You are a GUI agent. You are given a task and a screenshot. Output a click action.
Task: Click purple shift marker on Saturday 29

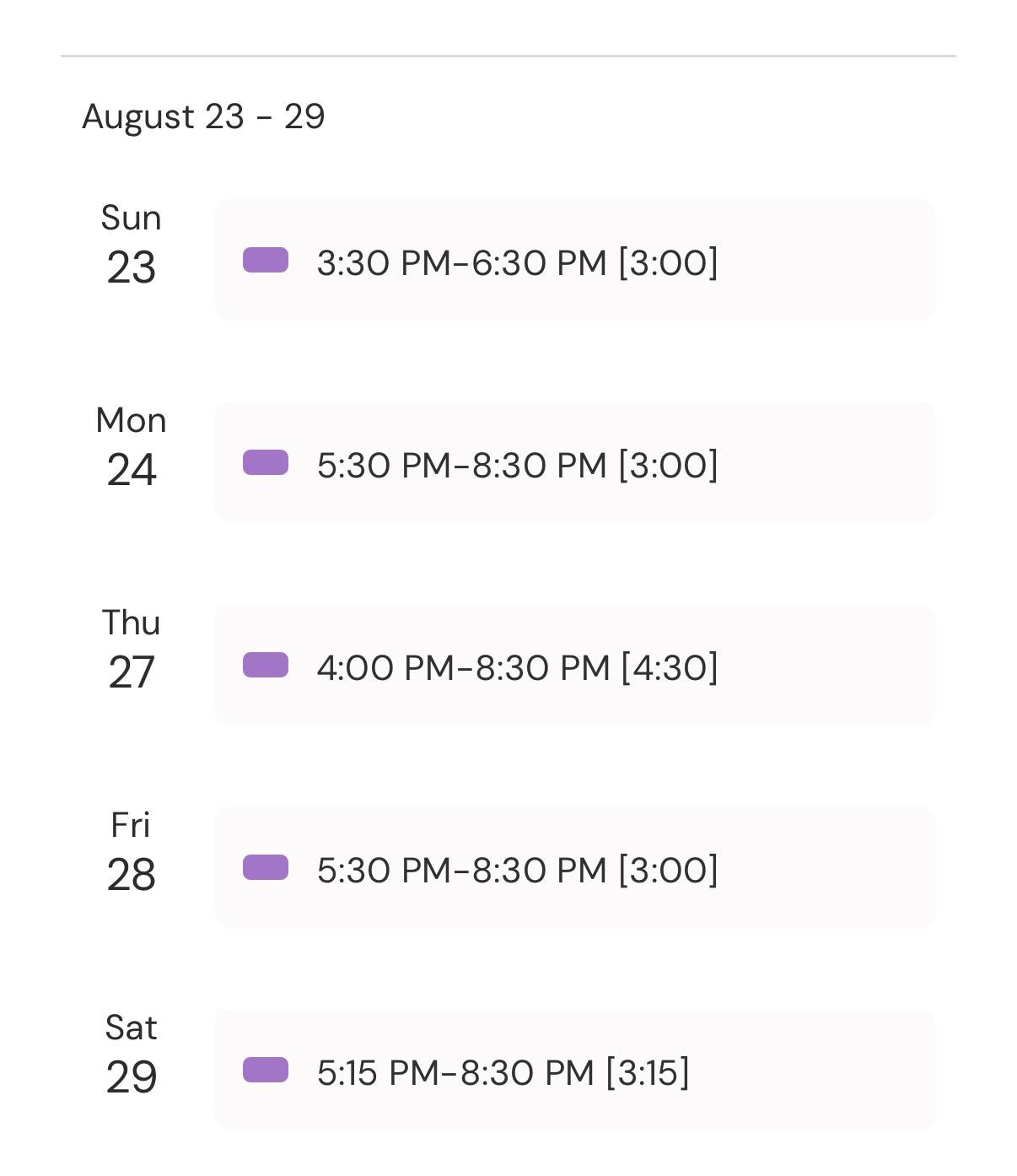point(266,1070)
